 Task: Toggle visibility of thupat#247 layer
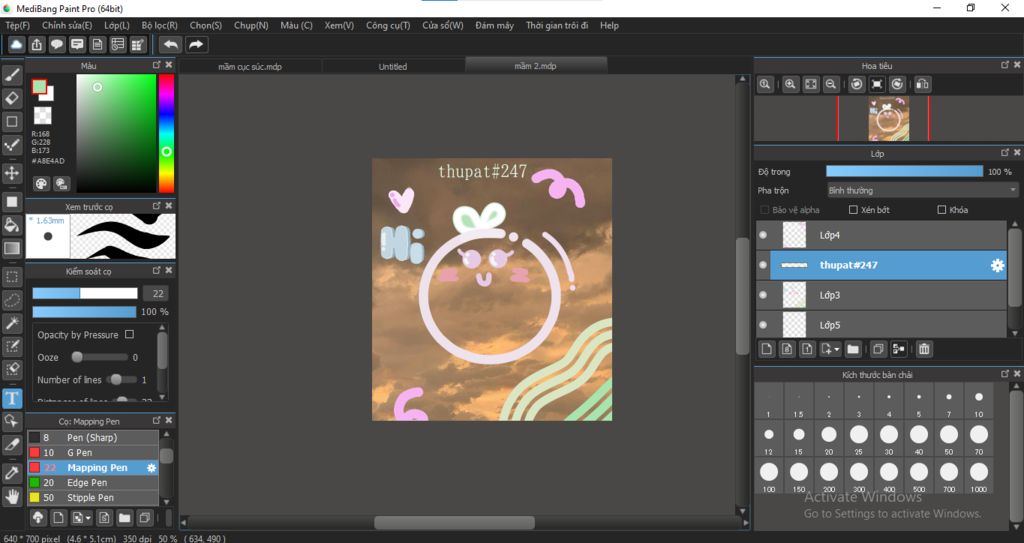[763, 265]
